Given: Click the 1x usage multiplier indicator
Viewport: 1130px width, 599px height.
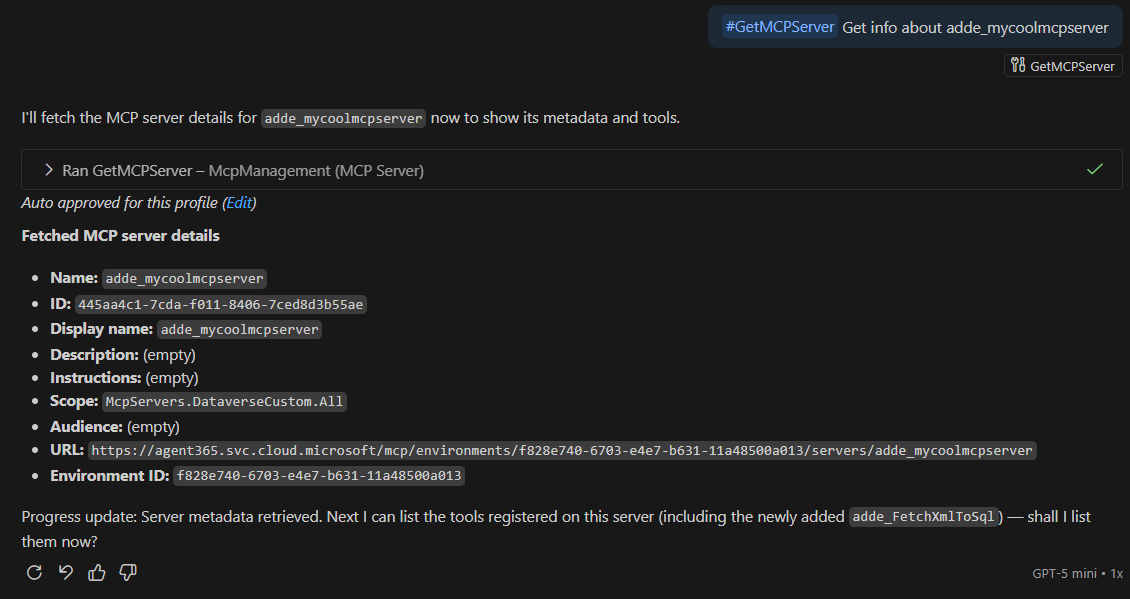Looking at the screenshot, I should [1113, 573].
